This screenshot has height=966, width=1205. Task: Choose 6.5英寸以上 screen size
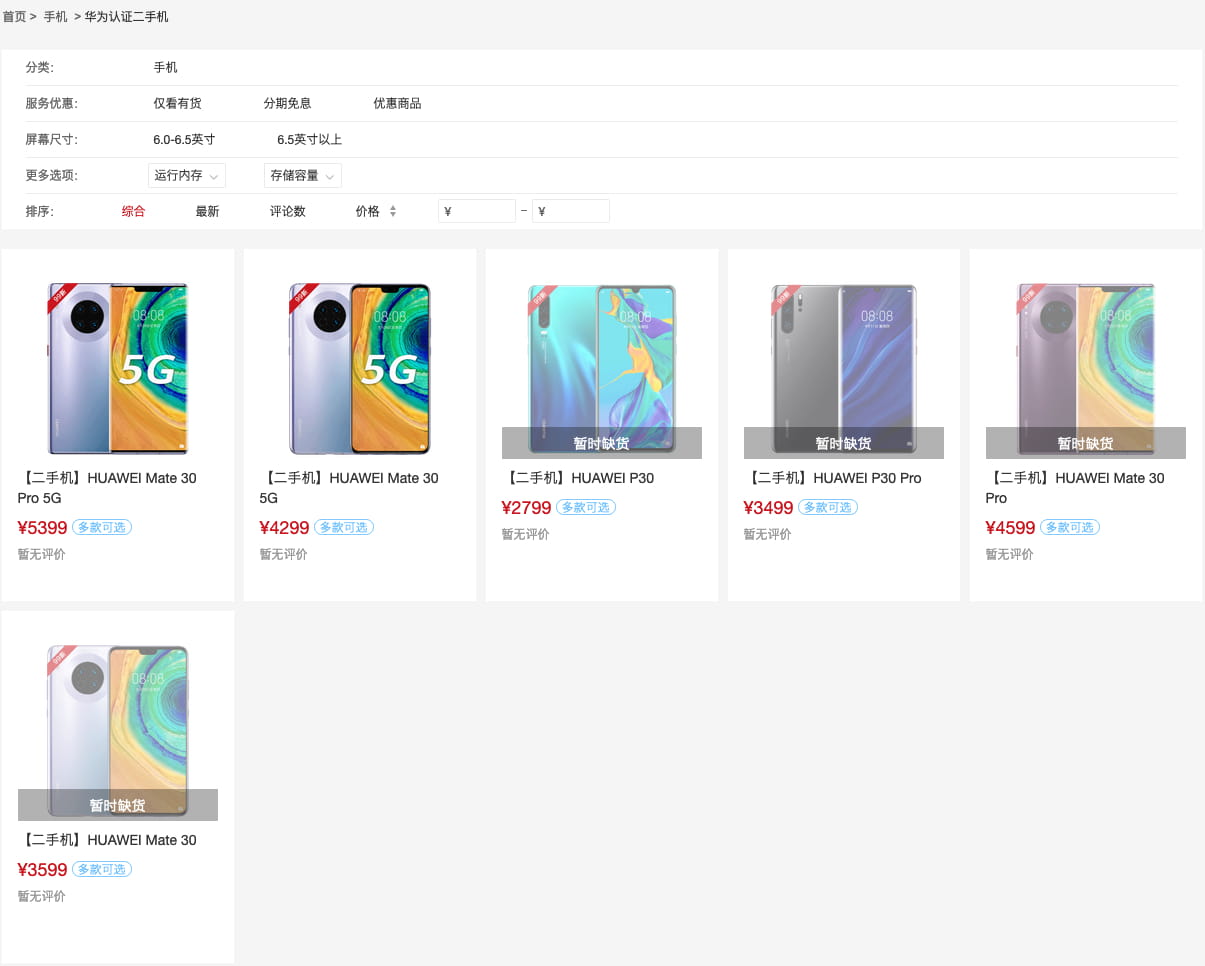tap(309, 139)
